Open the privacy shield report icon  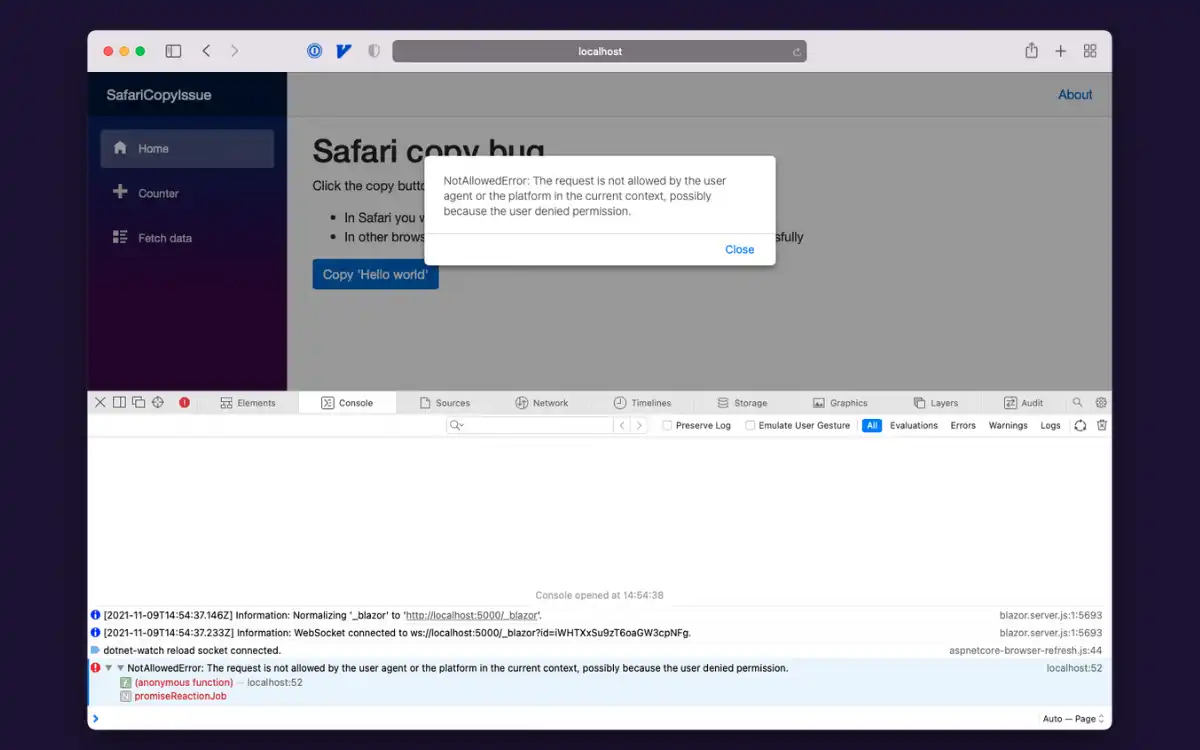coord(374,51)
